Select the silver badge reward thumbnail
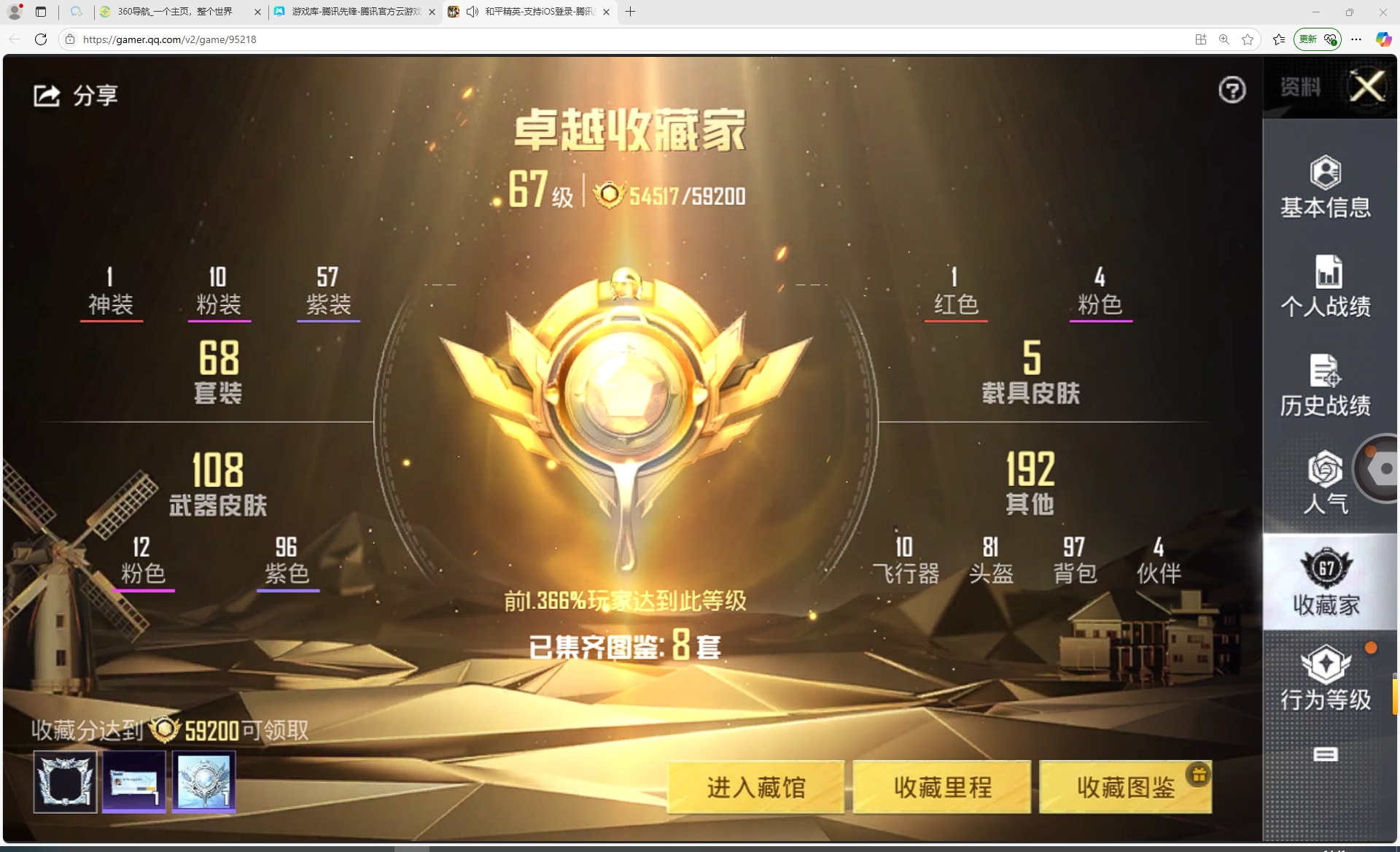 coord(204,782)
